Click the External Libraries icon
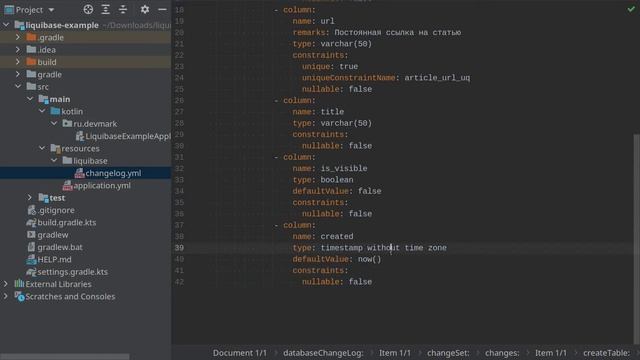 click(19, 284)
